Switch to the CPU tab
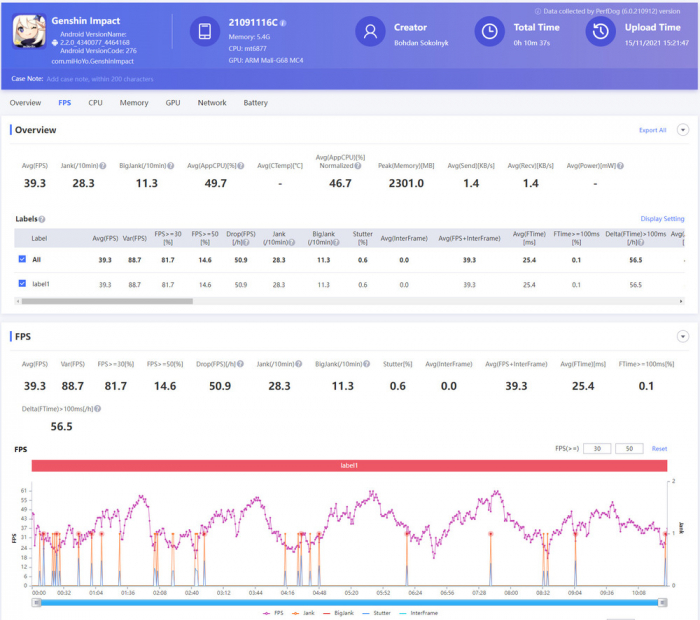The width and height of the screenshot is (700, 620). point(95,102)
